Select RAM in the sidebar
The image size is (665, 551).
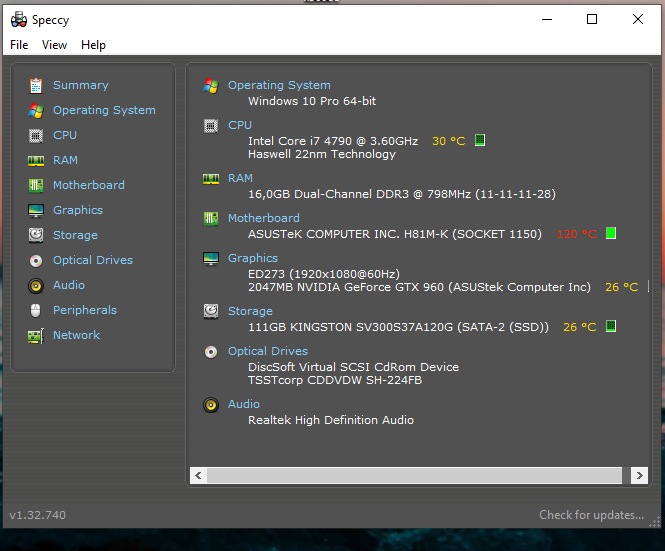[65, 160]
